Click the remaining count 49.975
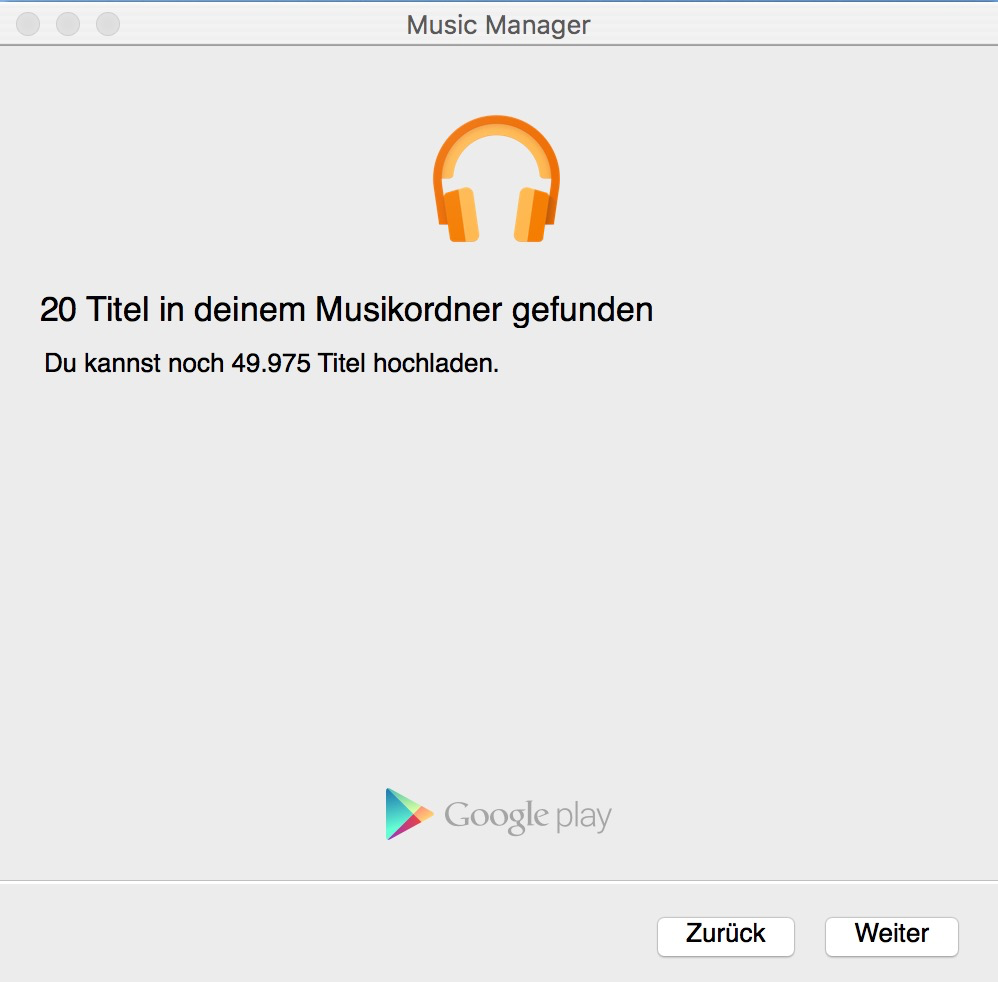This screenshot has width=998, height=982. [x=270, y=363]
